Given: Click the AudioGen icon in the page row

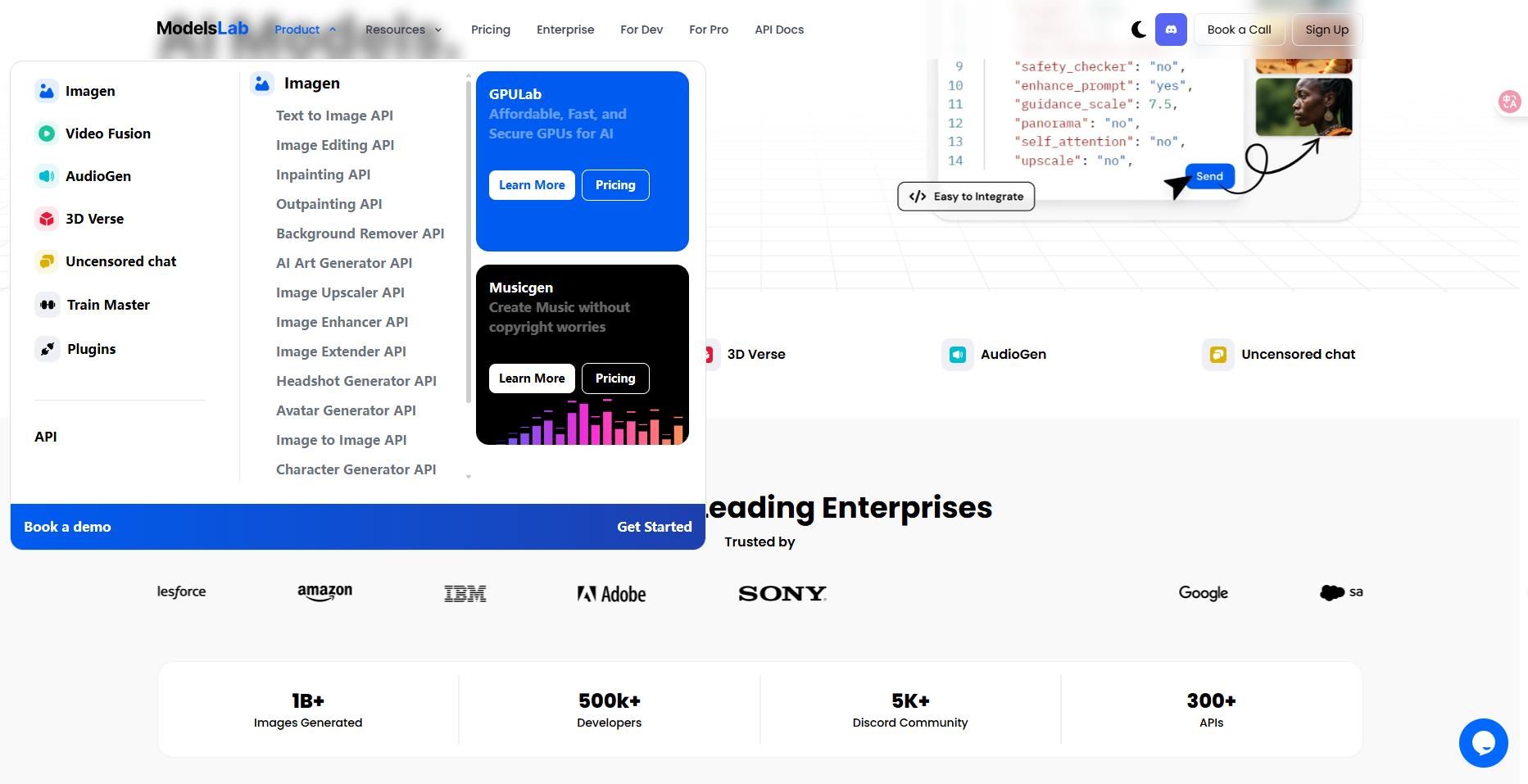Looking at the screenshot, I should (x=957, y=355).
